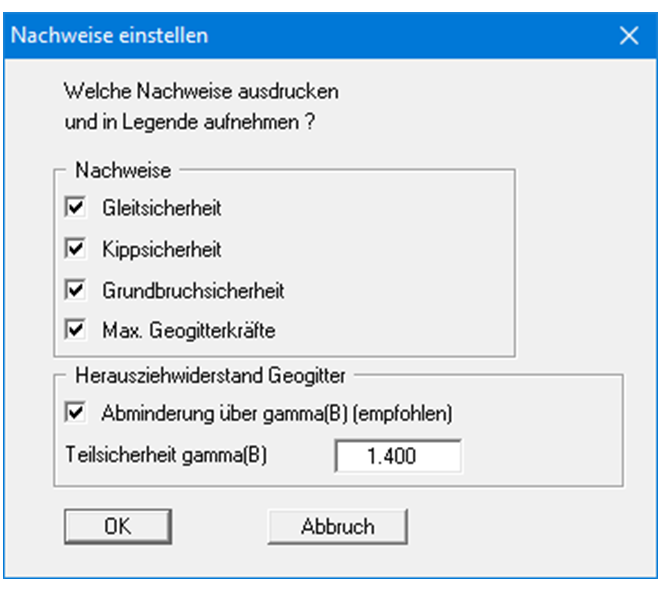
Task: Focus the Teilsicherheit gamma(B) value field
Action: point(398,456)
